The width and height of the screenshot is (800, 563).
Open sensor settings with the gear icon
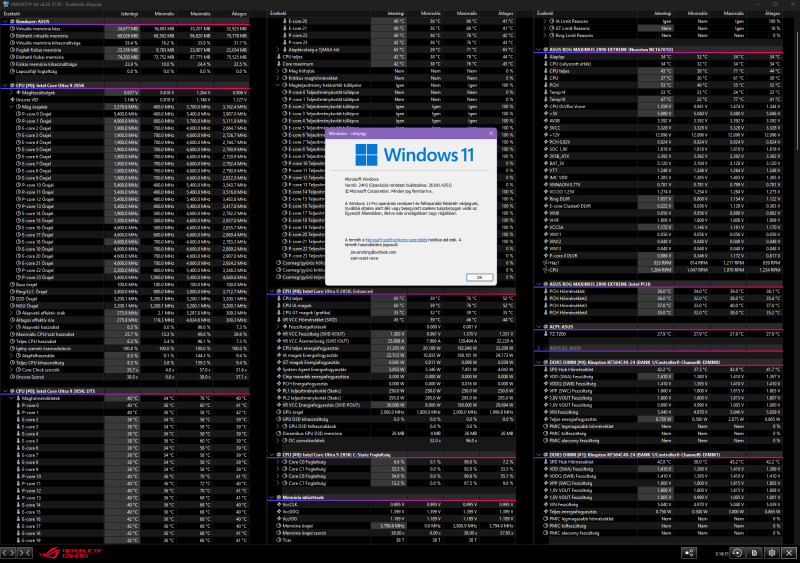[772, 553]
